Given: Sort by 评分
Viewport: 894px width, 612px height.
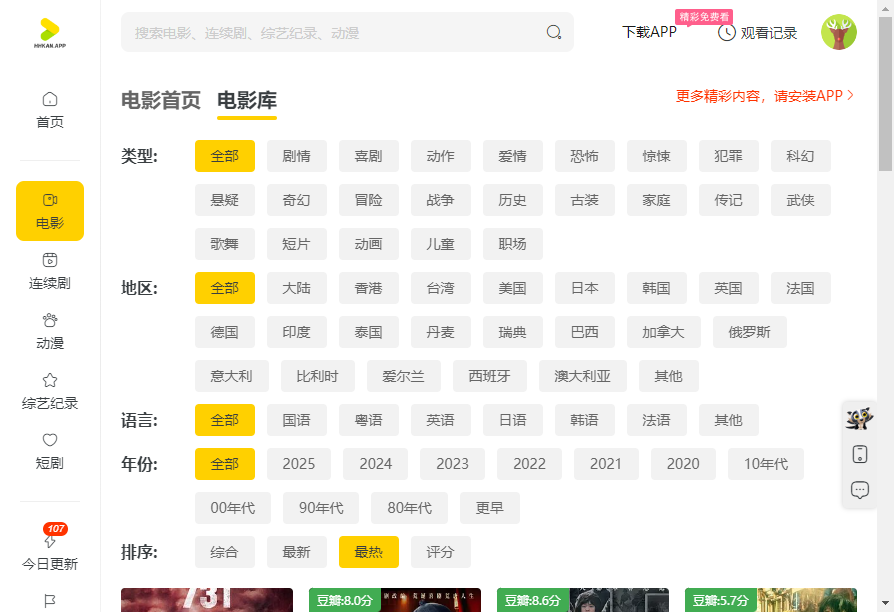Looking at the screenshot, I should [x=441, y=552].
